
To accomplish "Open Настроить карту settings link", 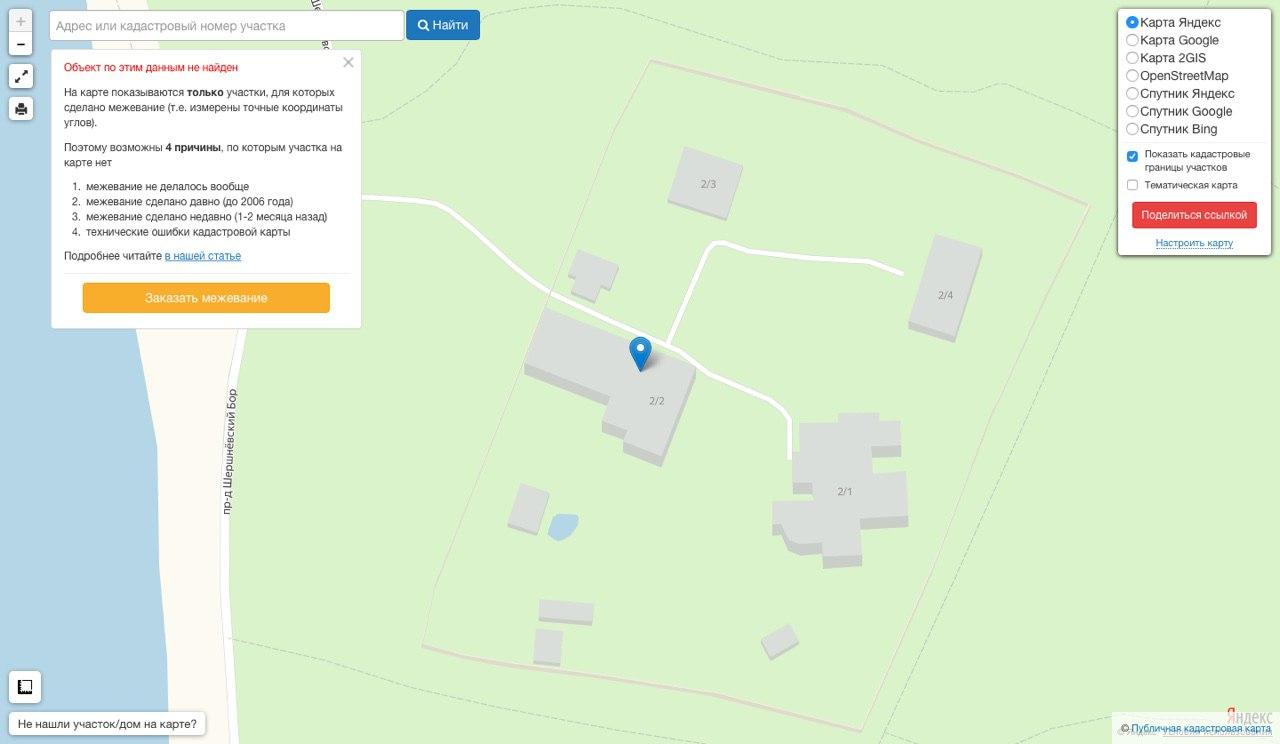I will [x=1194, y=243].
